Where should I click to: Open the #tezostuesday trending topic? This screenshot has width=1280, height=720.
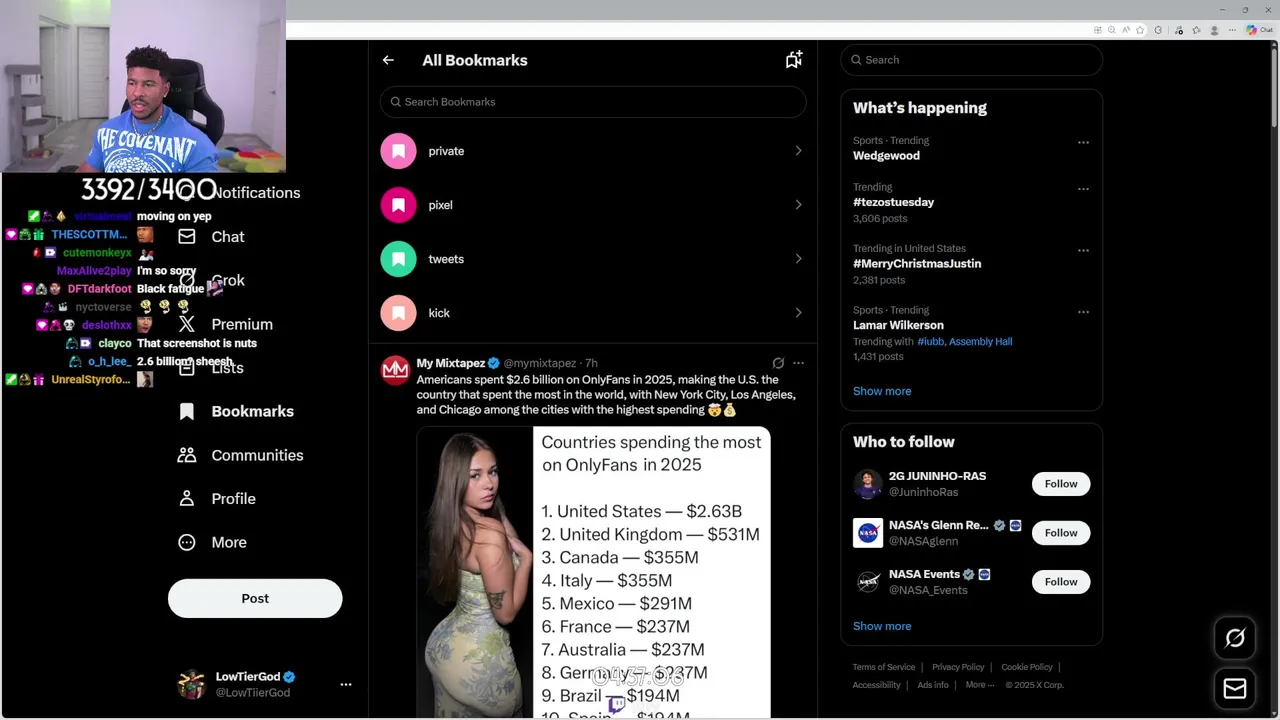coord(893,202)
